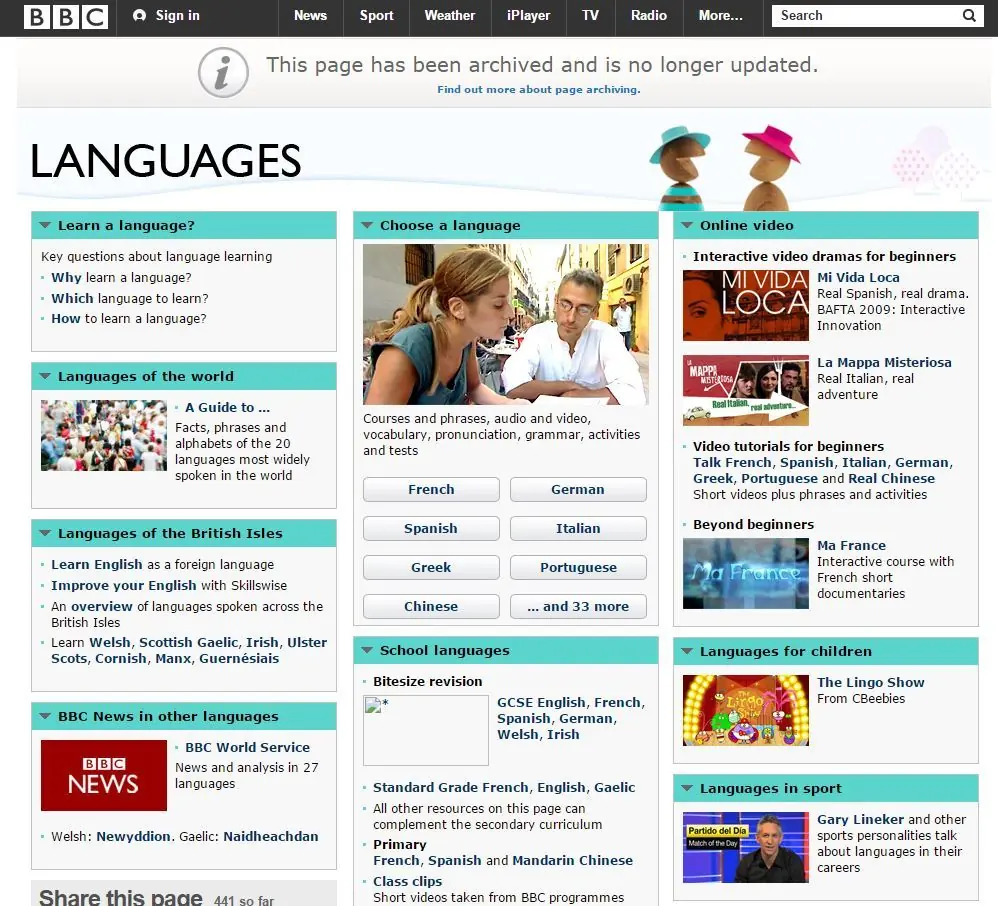This screenshot has width=998, height=906.
Task: Open the Standard Grade French link
Action: pos(451,788)
